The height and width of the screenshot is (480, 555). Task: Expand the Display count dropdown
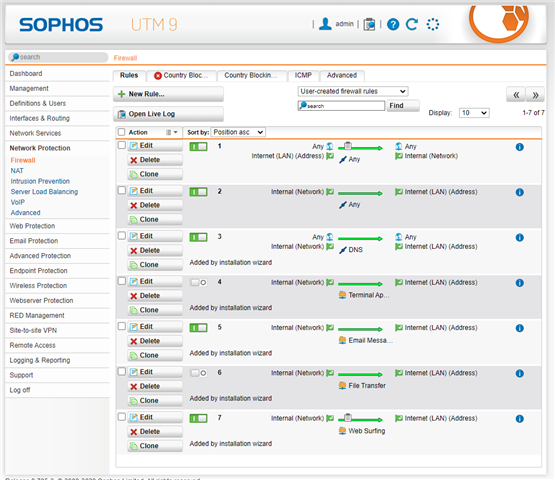(x=474, y=113)
